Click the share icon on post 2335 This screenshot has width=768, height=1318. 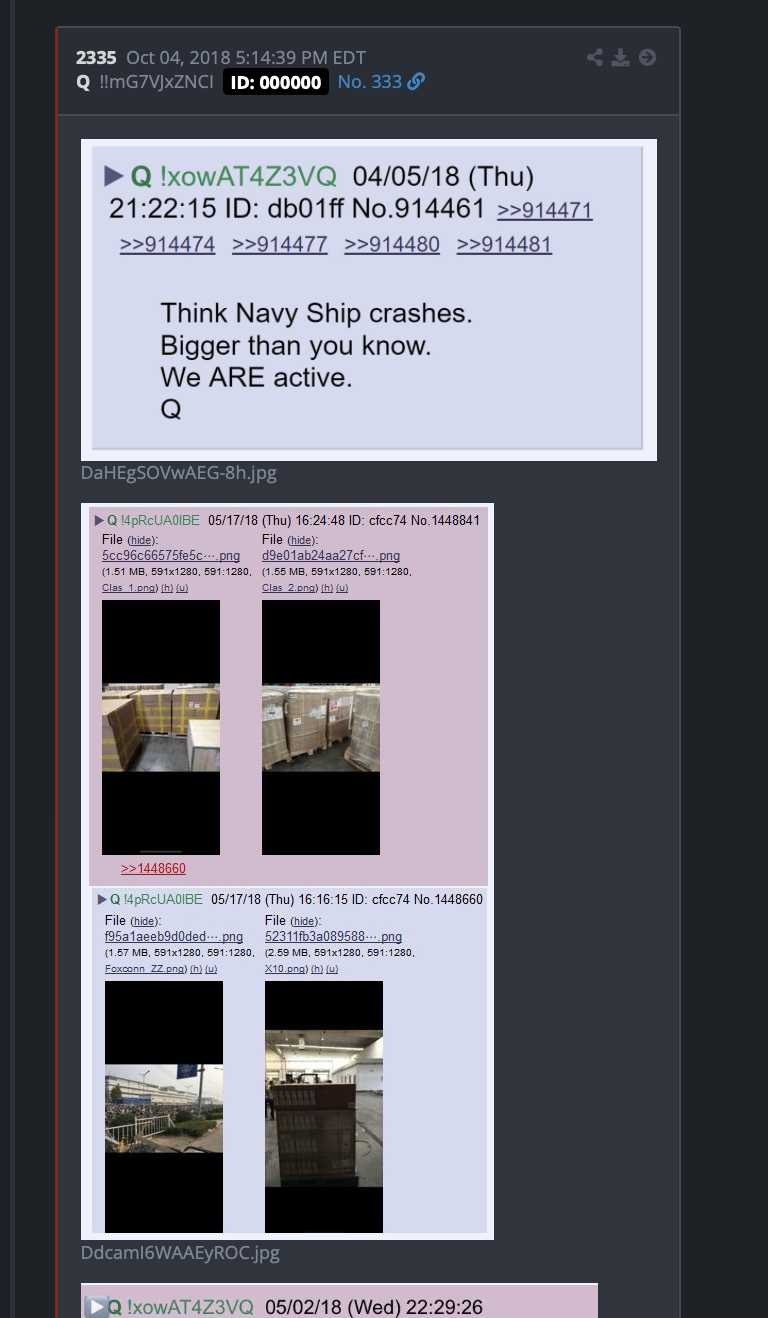click(595, 58)
